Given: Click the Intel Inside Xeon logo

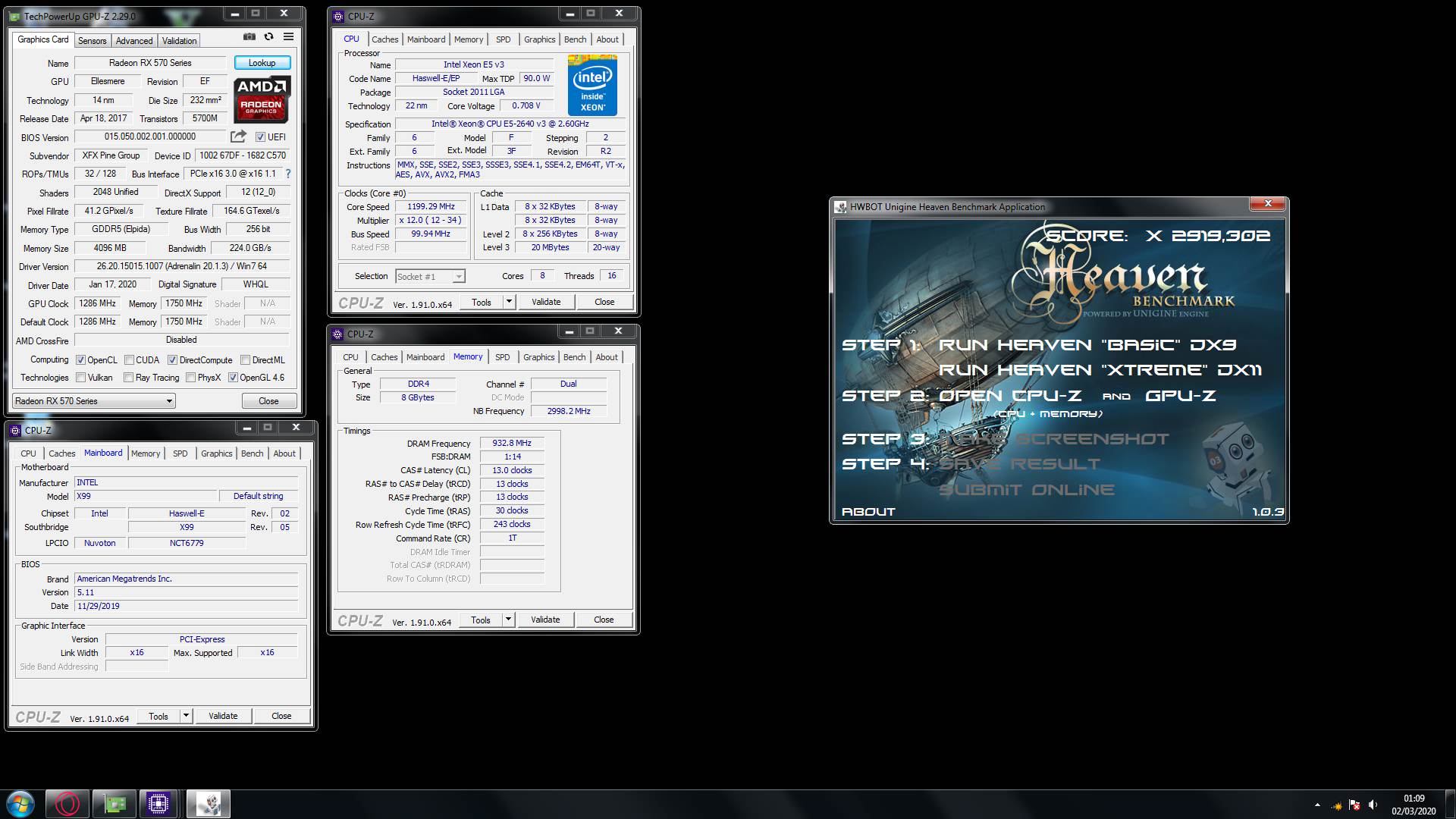Looking at the screenshot, I should (592, 85).
